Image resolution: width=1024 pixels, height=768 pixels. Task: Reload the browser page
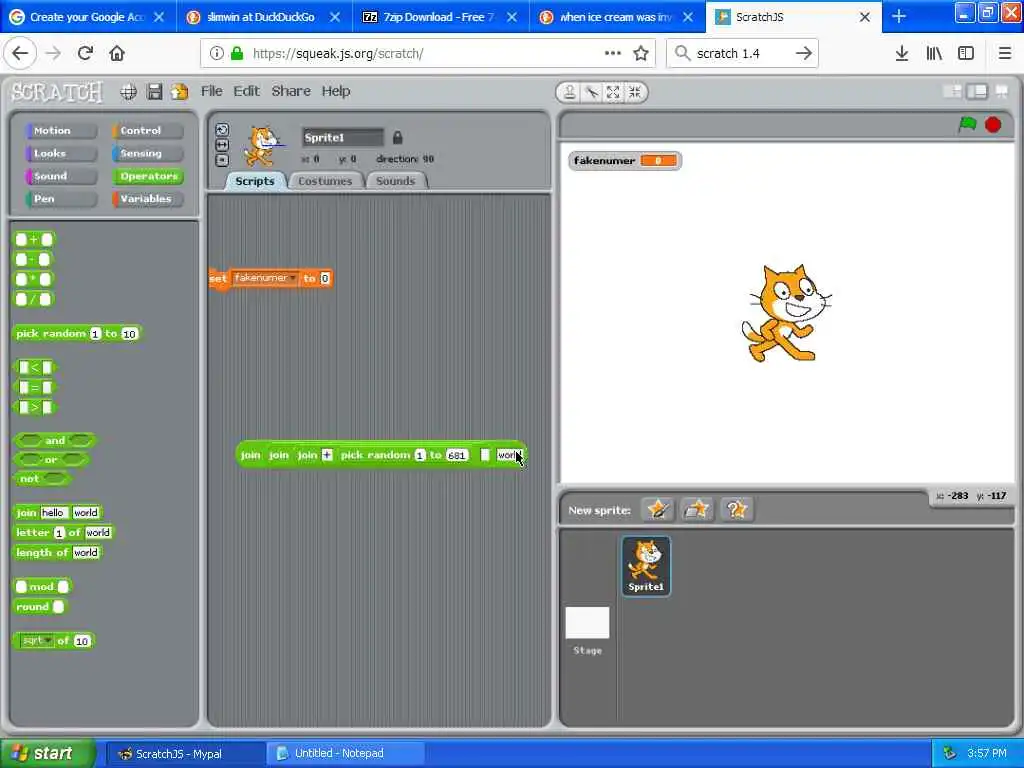(85, 53)
